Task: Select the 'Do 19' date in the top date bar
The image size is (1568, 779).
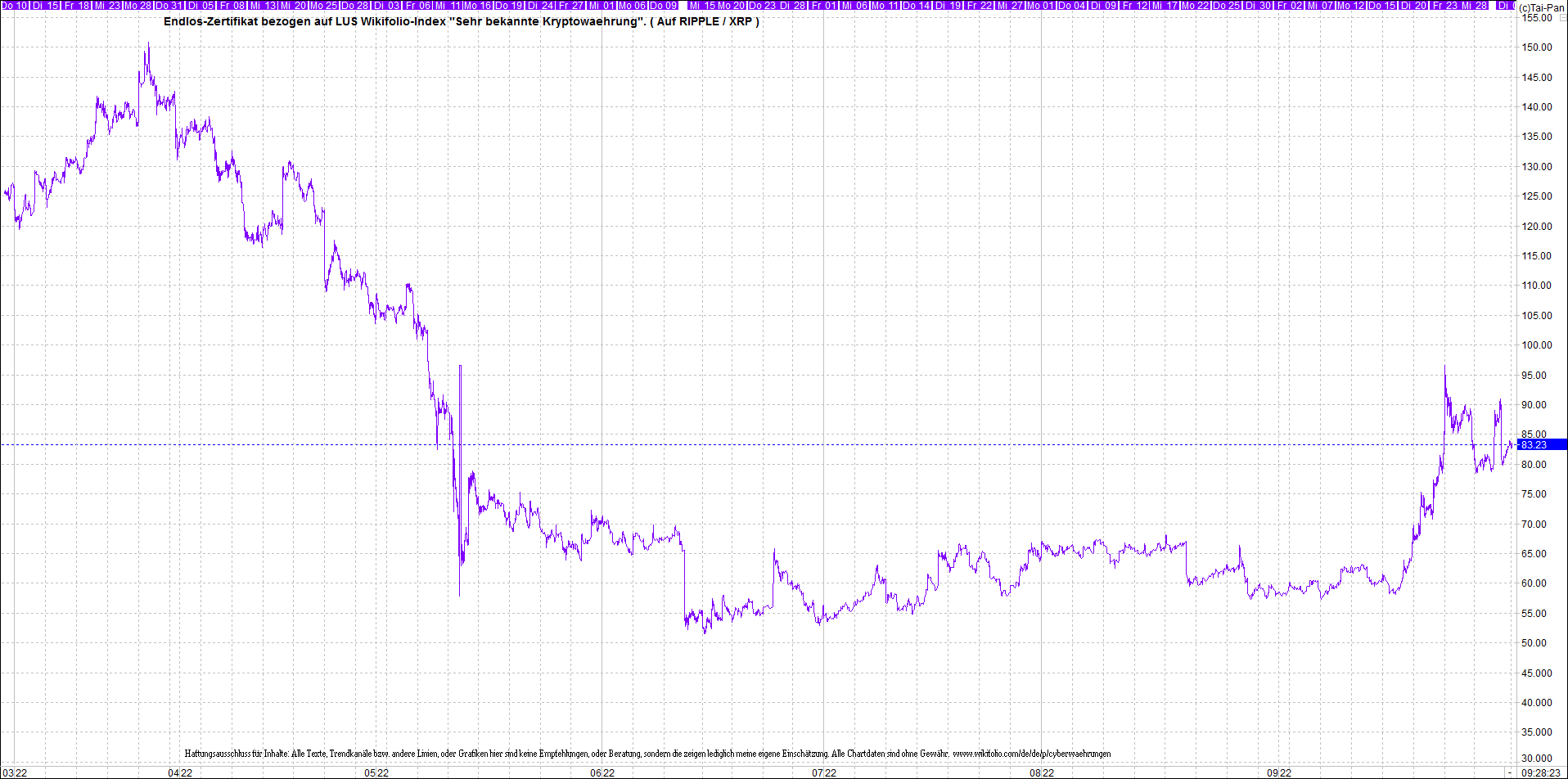Action: pyautogui.click(x=510, y=5)
